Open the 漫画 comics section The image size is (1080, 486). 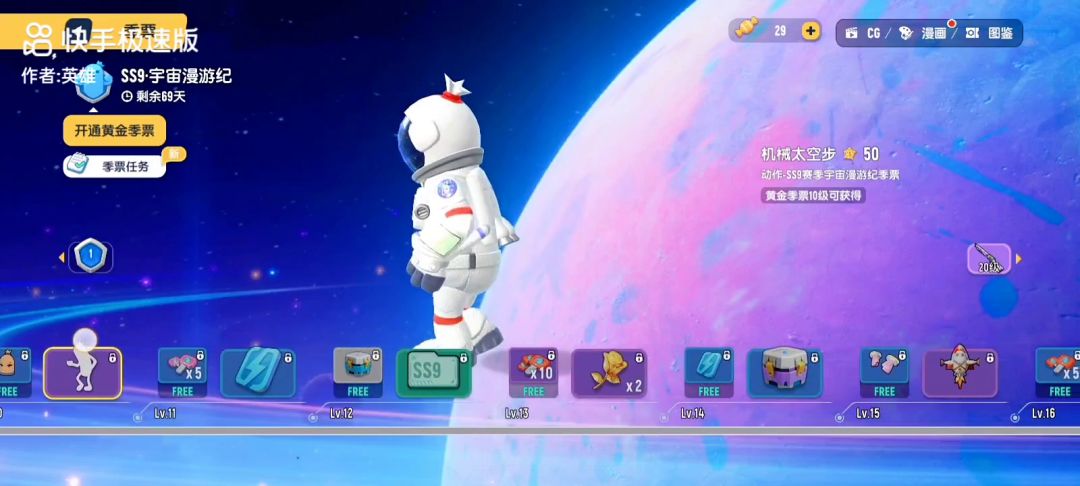point(925,33)
